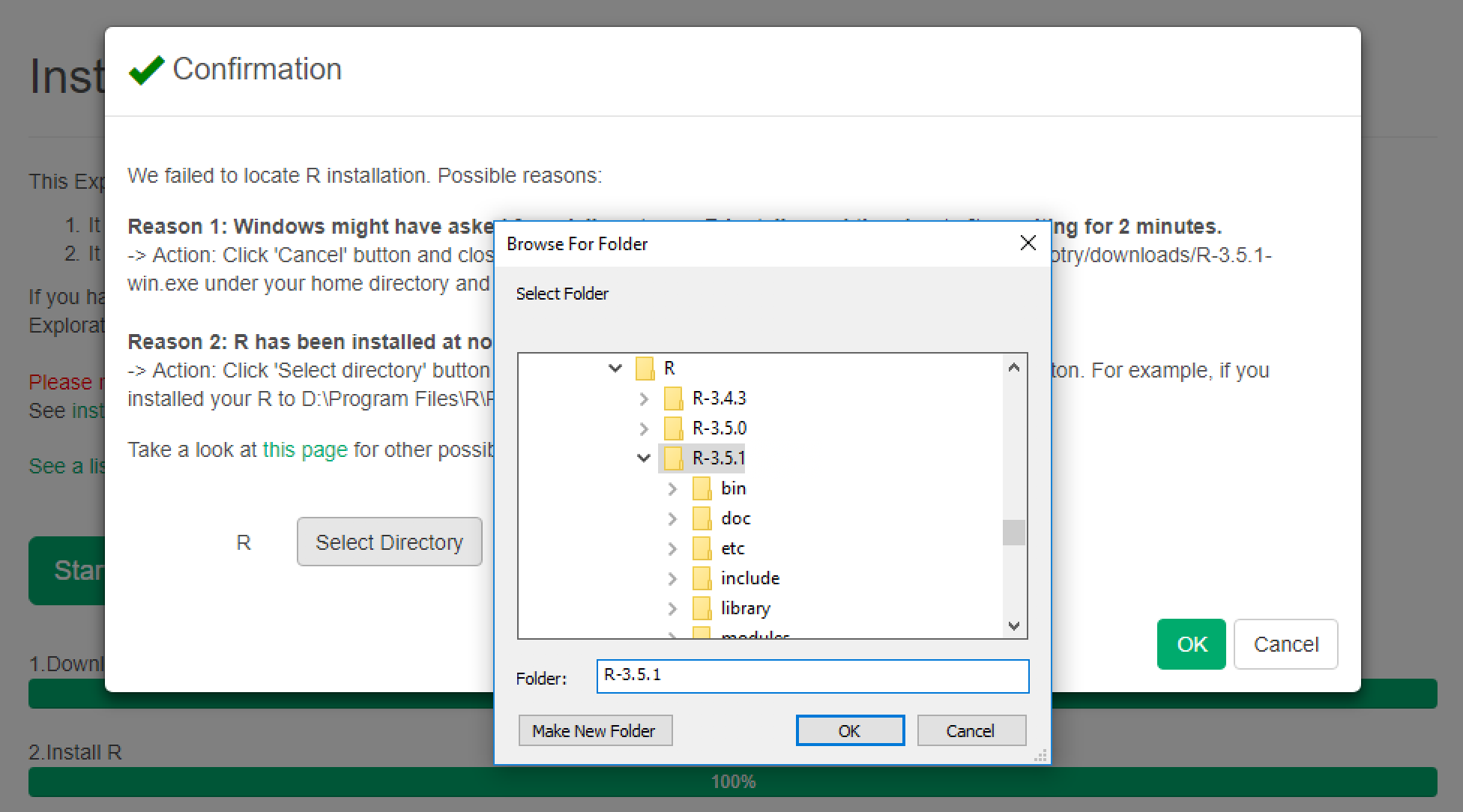Cancel the Browse For Folder dialog
Image resolution: width=1463 pixels, height=812 pixels.
971,730
